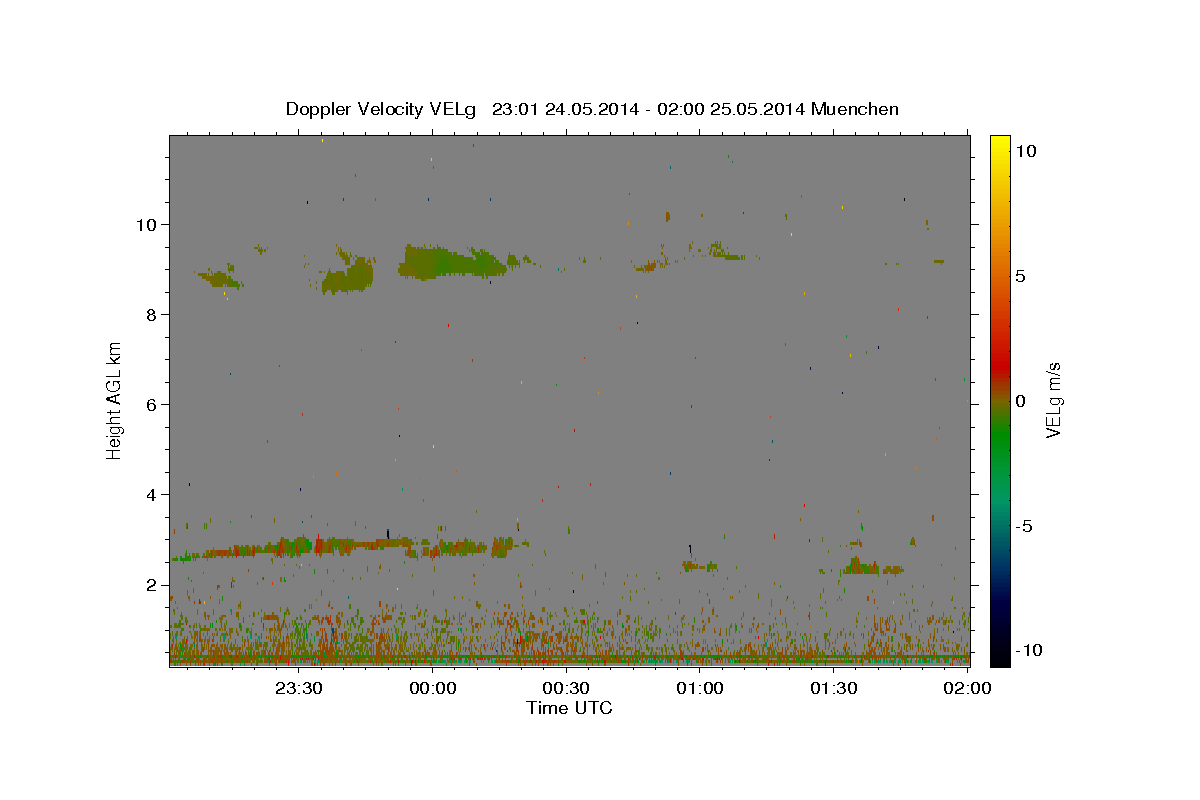
Task: Select the 'Muenchen' location text in title
Action: tap(855, 109)
